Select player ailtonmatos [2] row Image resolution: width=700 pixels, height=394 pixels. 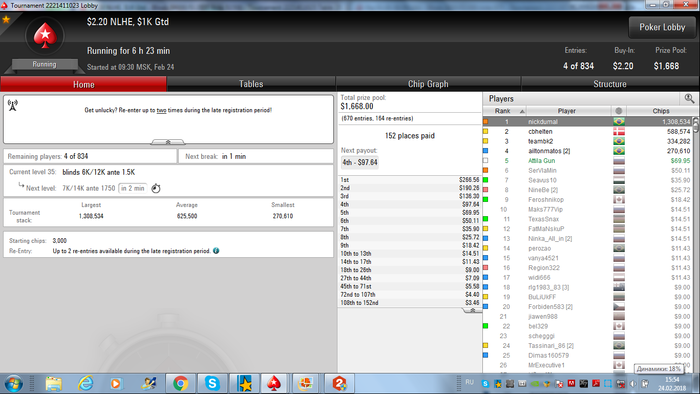pyautogui.click(x=588, y=151)
